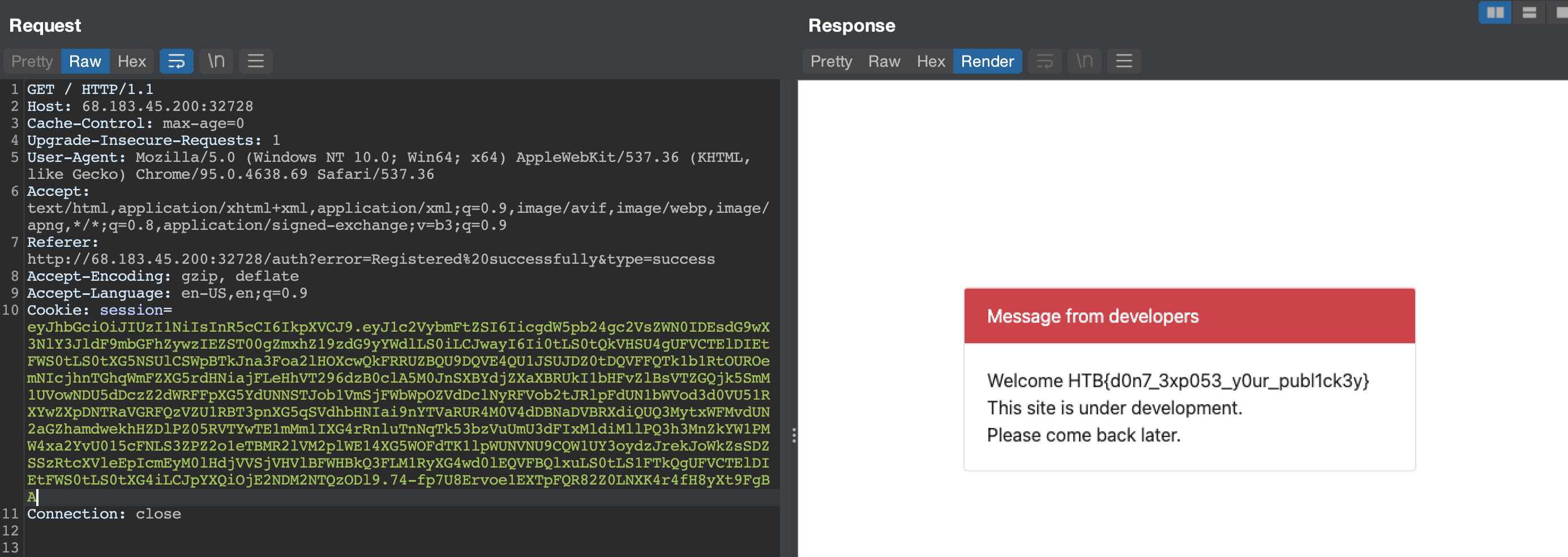Click the Upgrade-Insecure-Requests header line
Image resolution: width=1568 pixels, height=557 pixels.
pyautogui.click(x=153, y=140)
